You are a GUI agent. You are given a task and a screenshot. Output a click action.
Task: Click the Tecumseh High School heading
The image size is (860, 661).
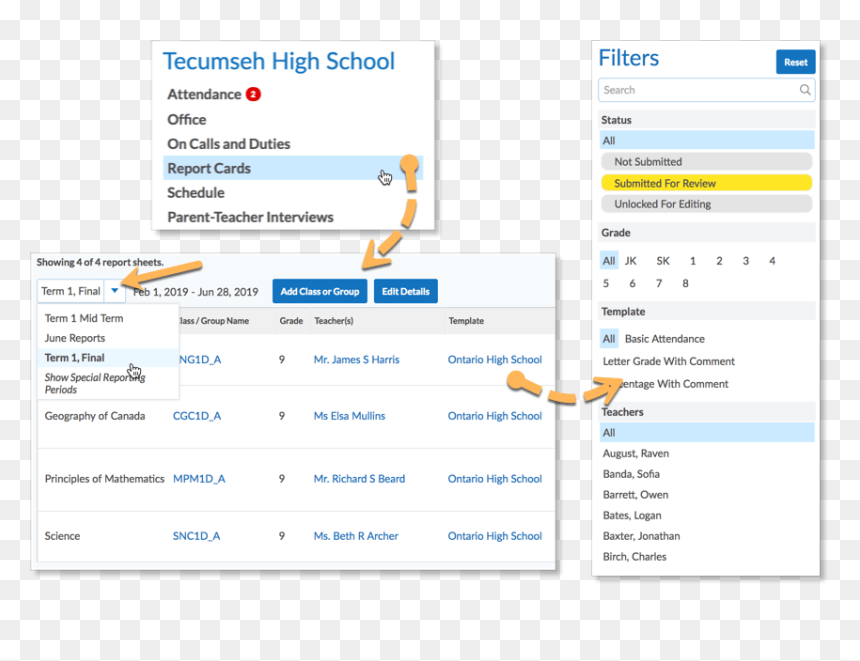pyautogui.click(x=279, y=61)
